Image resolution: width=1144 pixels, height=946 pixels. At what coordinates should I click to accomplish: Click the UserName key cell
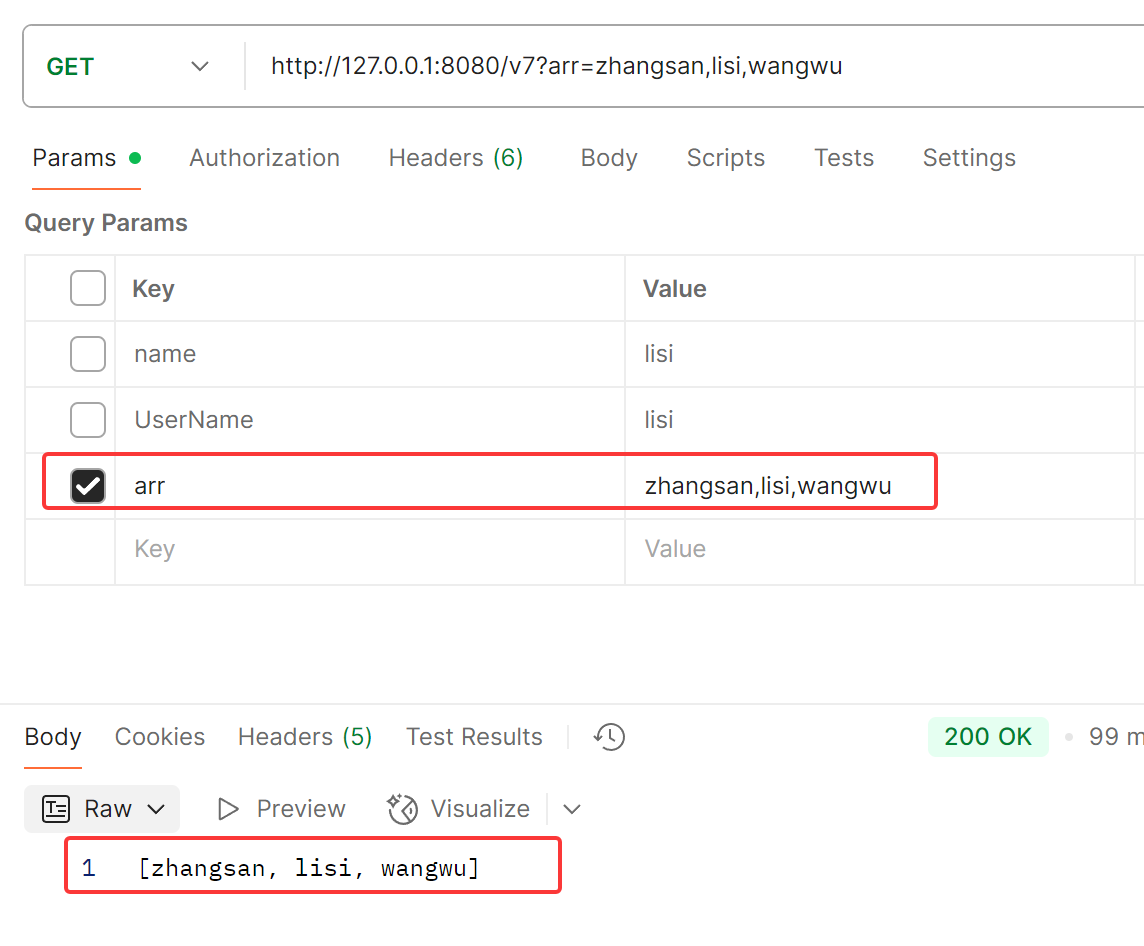click(x=370, y=419)
